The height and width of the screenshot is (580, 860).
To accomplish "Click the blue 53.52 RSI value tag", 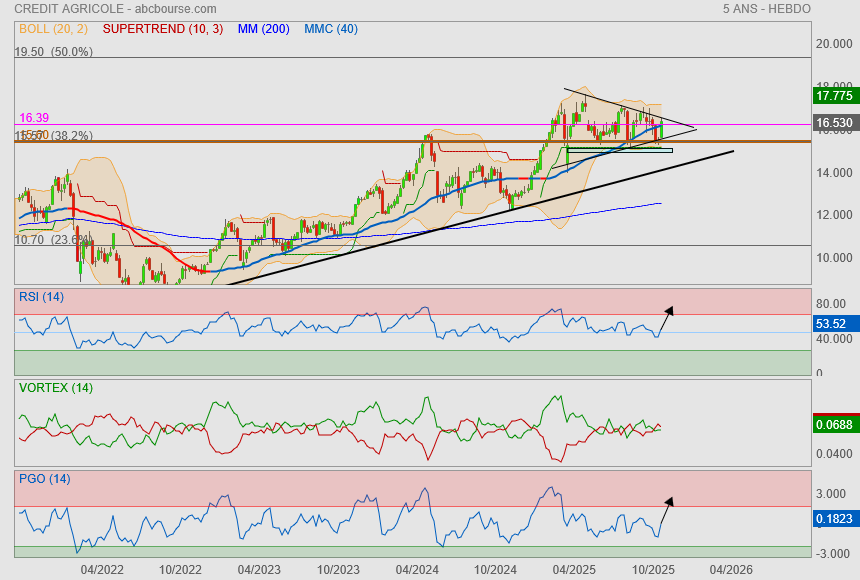I will [x=832, y=324].
